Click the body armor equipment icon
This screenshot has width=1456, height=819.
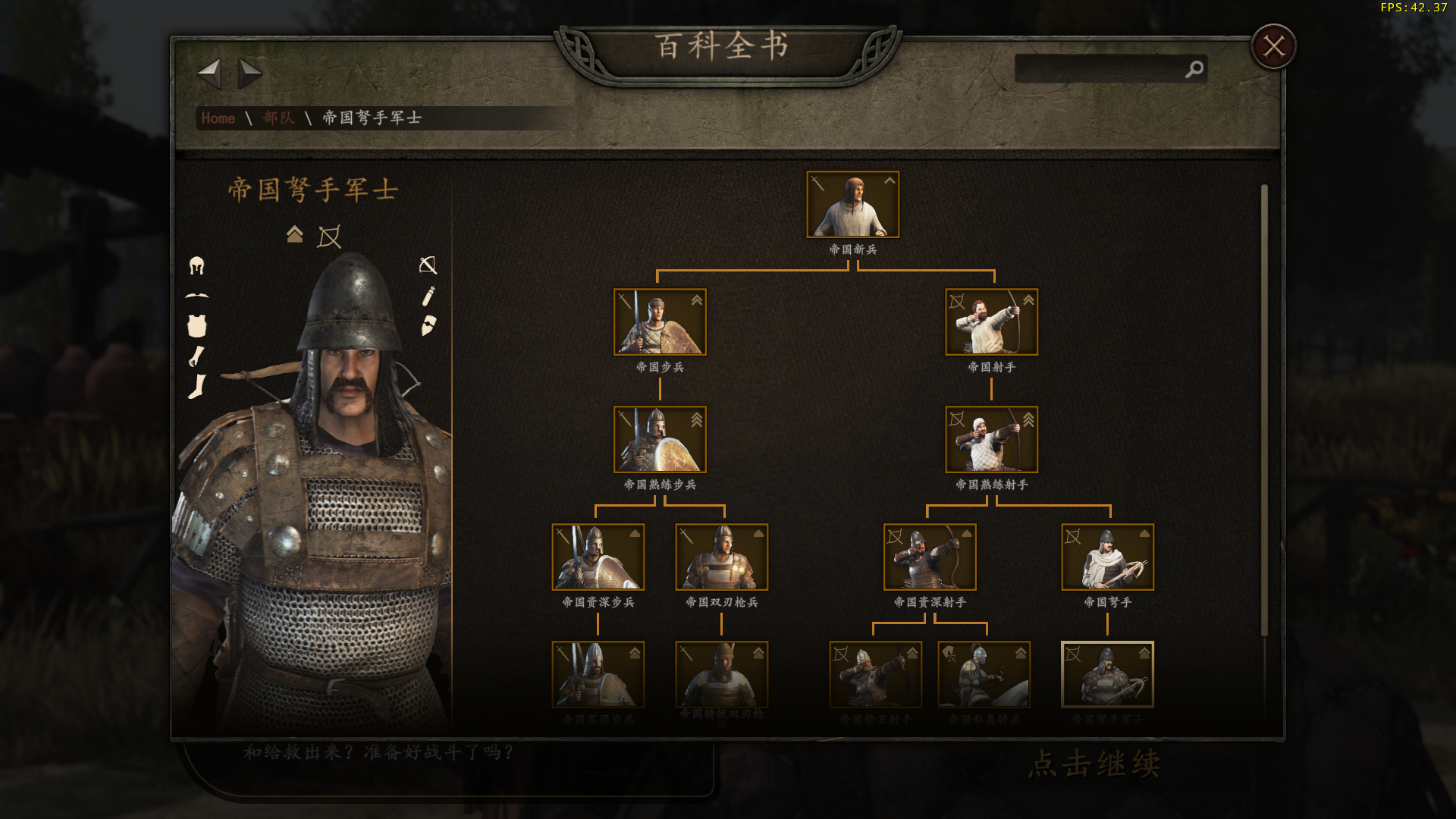(x=196, y=326)
